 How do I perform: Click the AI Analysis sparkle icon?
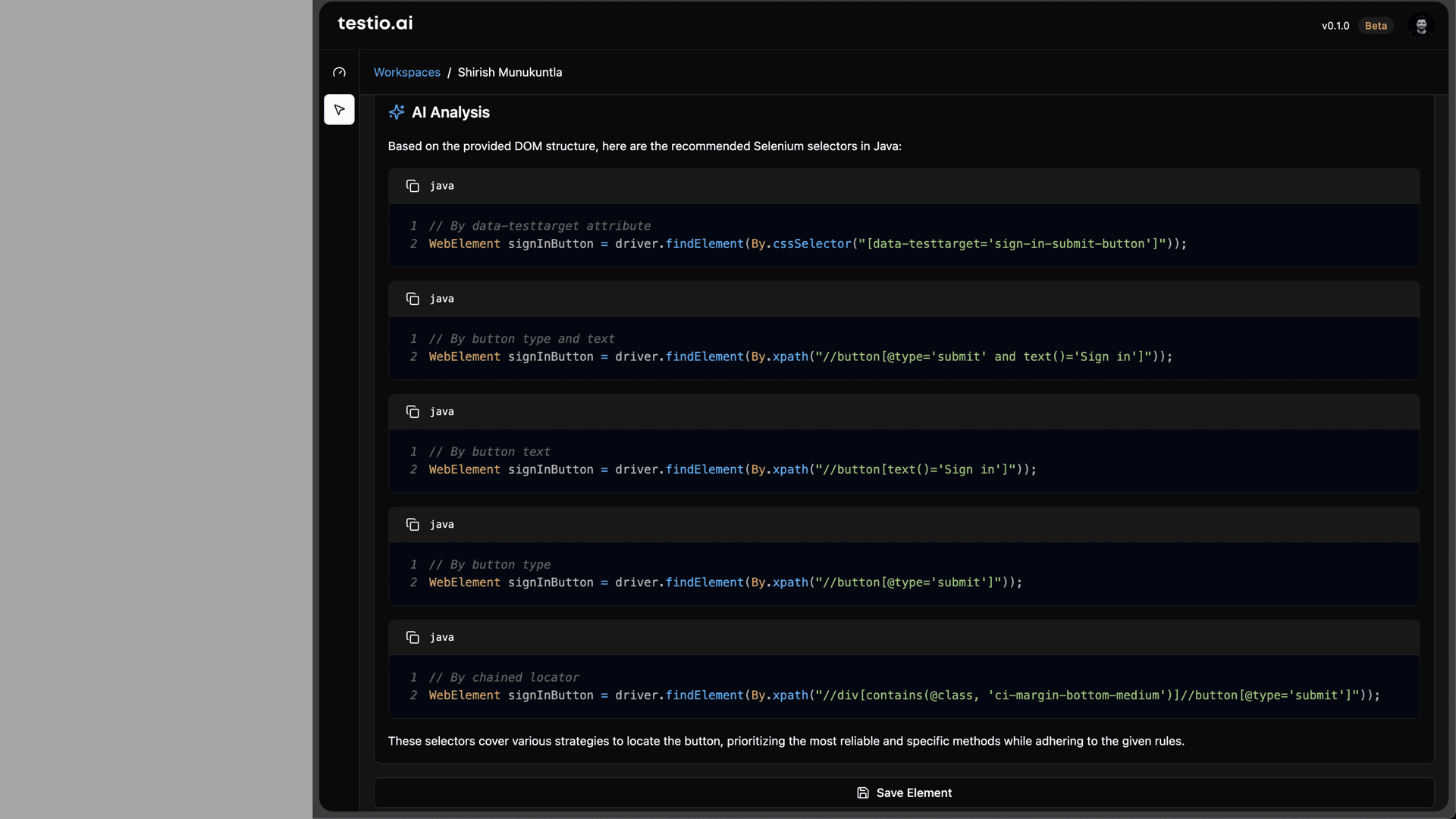(397, 112)
